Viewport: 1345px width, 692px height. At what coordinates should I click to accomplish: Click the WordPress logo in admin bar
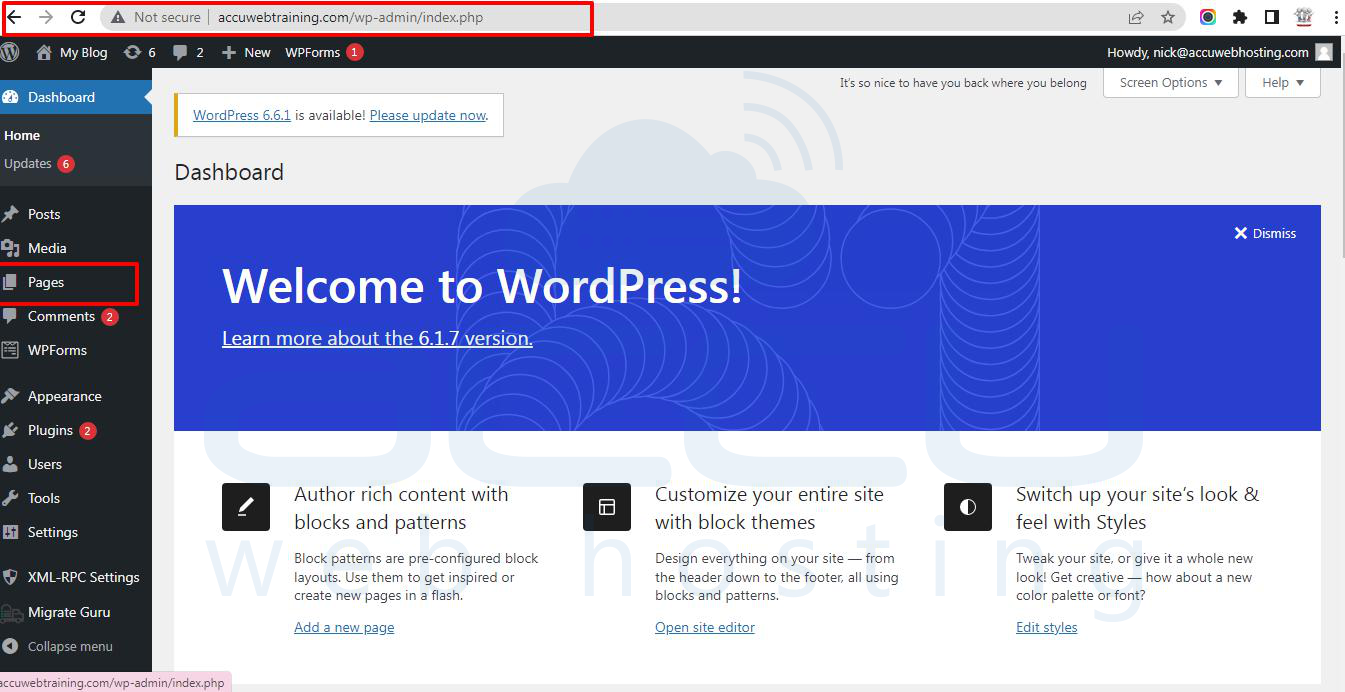tap(9, 52)
